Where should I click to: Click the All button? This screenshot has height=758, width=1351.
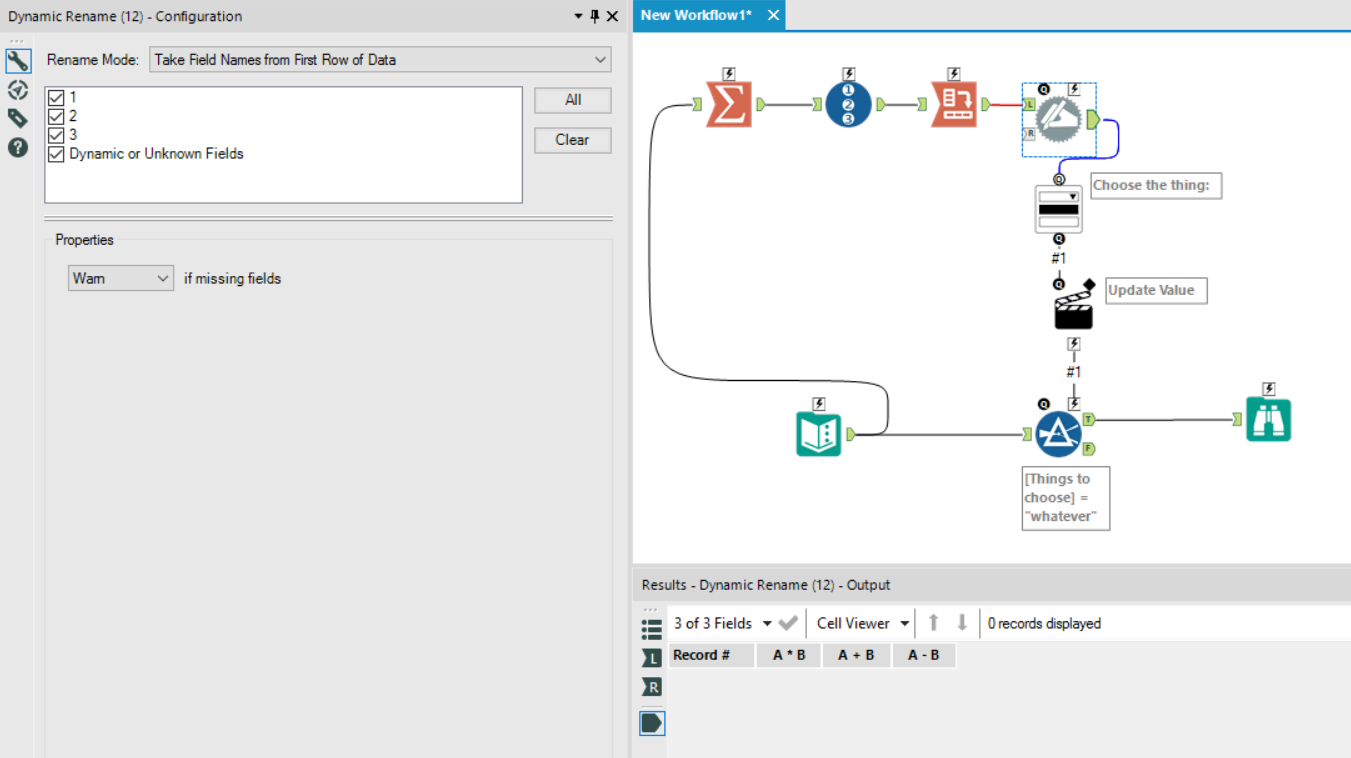click(x=572, y=100)
